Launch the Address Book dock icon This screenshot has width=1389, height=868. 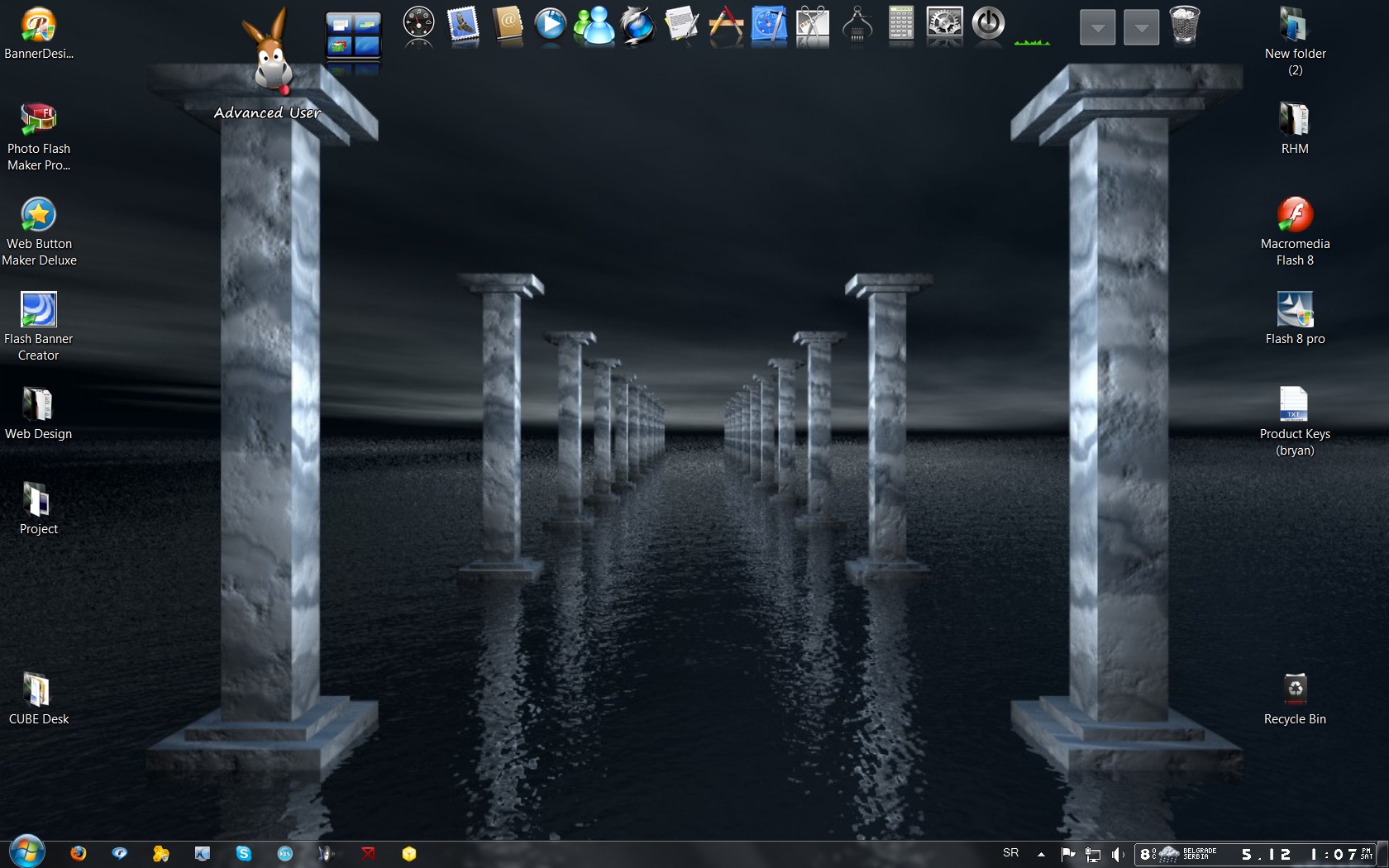[508, 25]
